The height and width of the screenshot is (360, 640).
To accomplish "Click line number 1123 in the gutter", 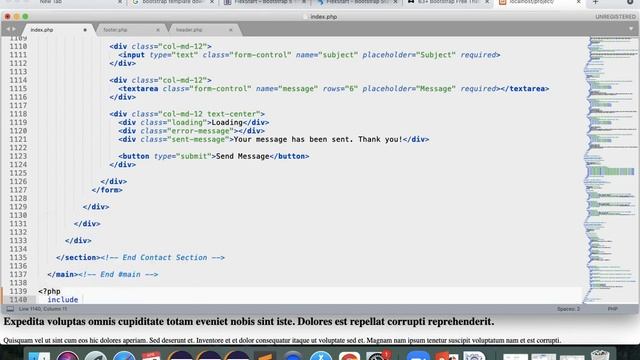I will click(18, 156).
